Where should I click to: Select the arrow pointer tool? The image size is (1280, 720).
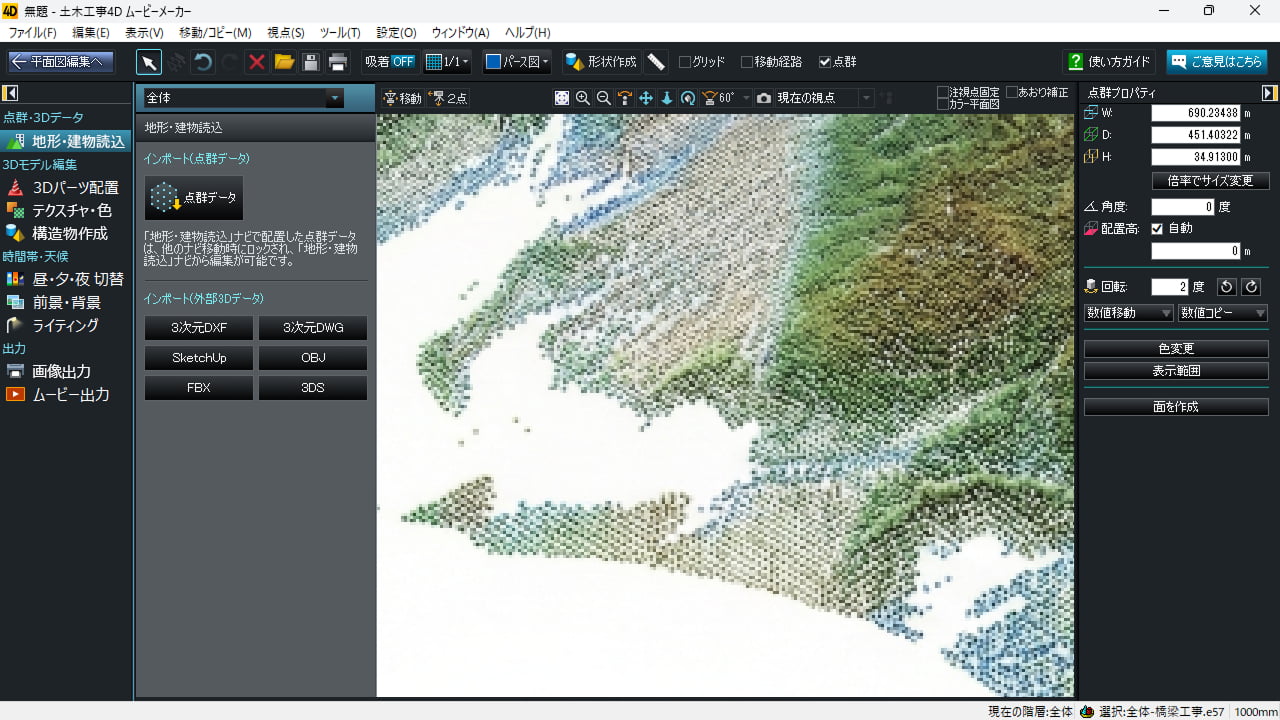(x=148, y=62)
